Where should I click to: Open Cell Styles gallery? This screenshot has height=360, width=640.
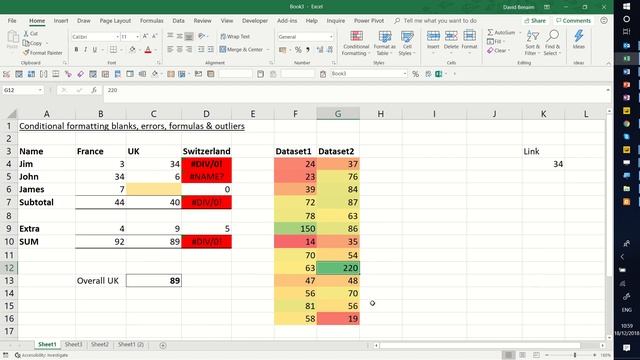pyautogui.click(x=407, y=42)
